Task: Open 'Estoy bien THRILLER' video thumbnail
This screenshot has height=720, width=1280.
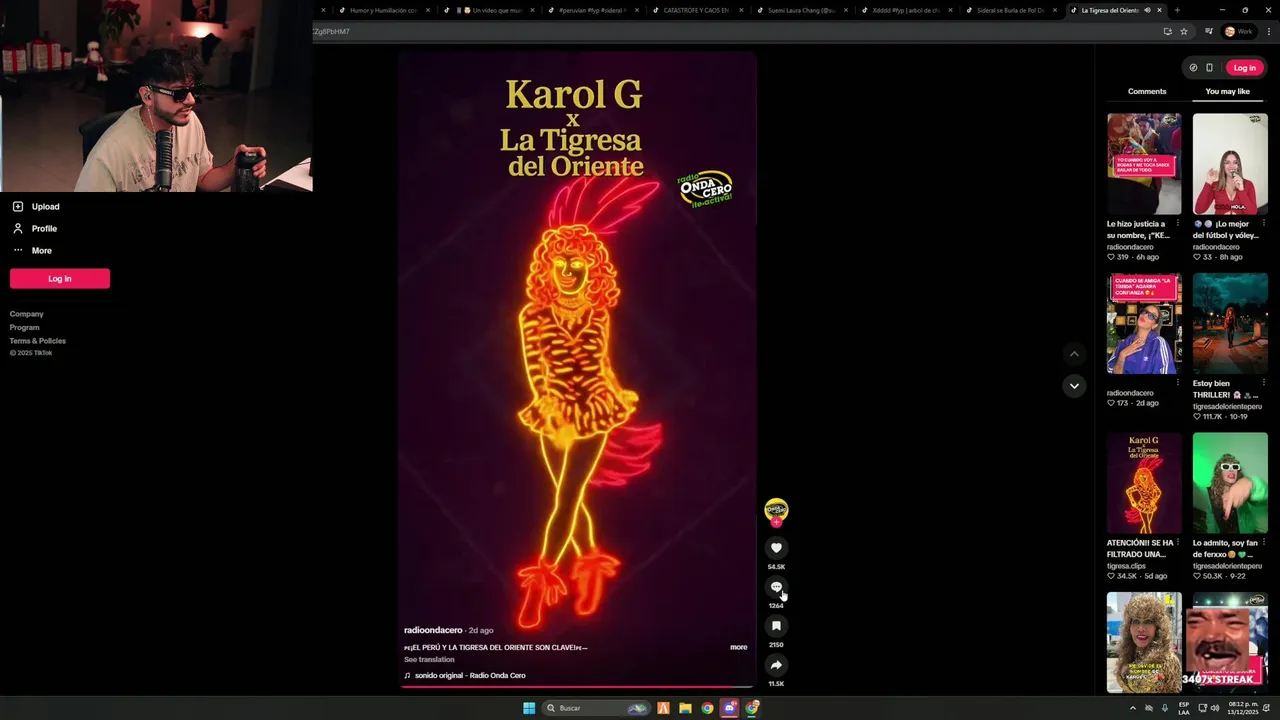Action: pos(1230,323)
